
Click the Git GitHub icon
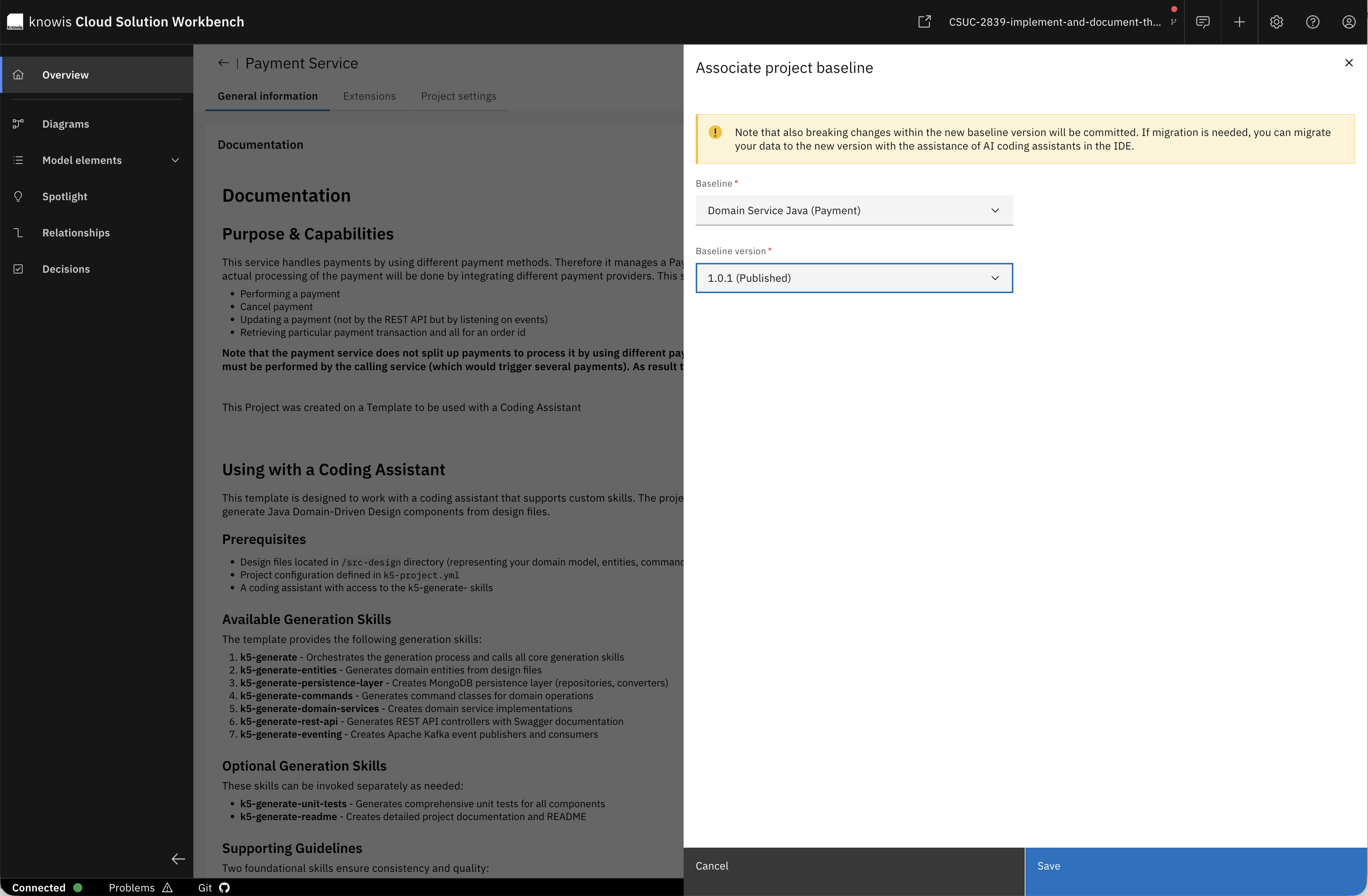pos(224,887)
